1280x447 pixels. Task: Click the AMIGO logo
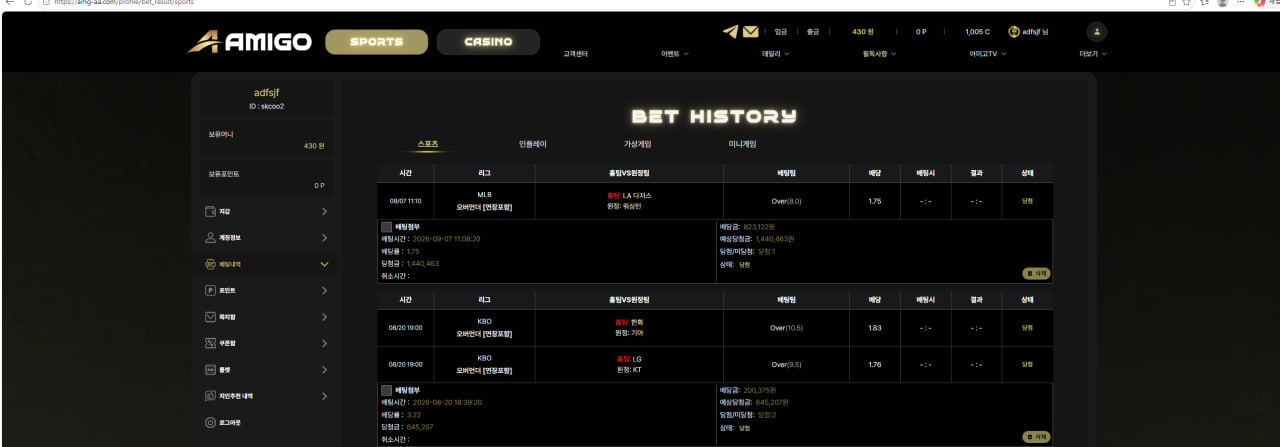[x=250, y=42]
